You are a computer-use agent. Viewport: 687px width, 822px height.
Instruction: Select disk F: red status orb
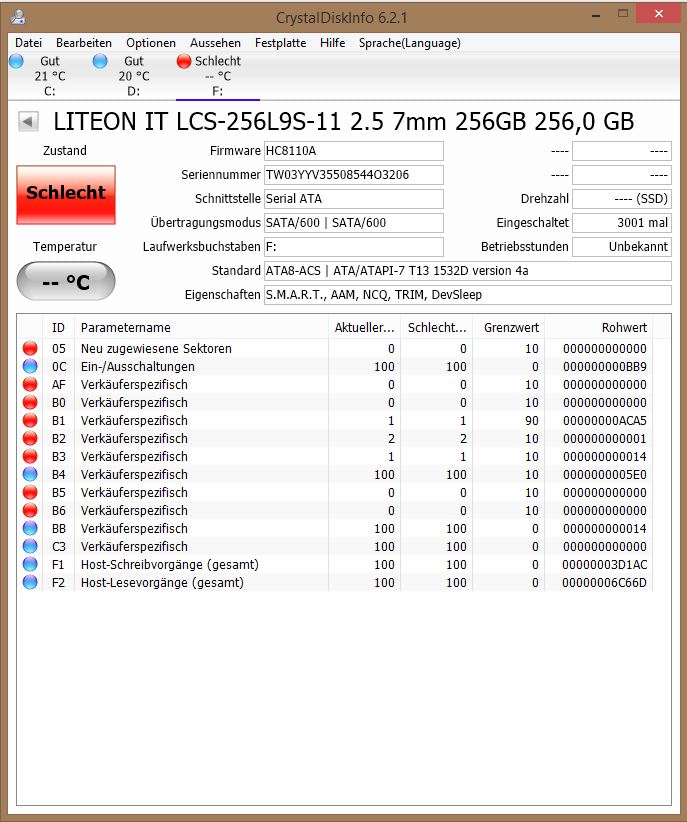[184, 61]
